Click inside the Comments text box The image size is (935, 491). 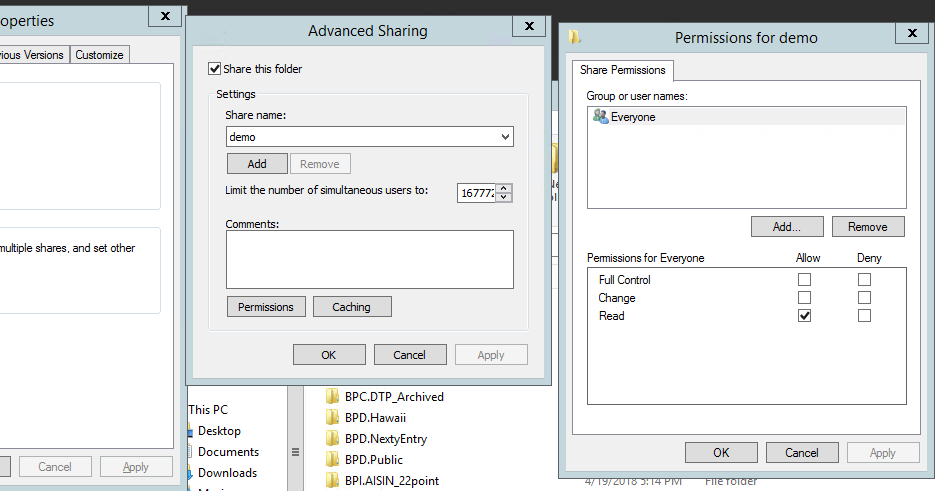pos(369,259)
